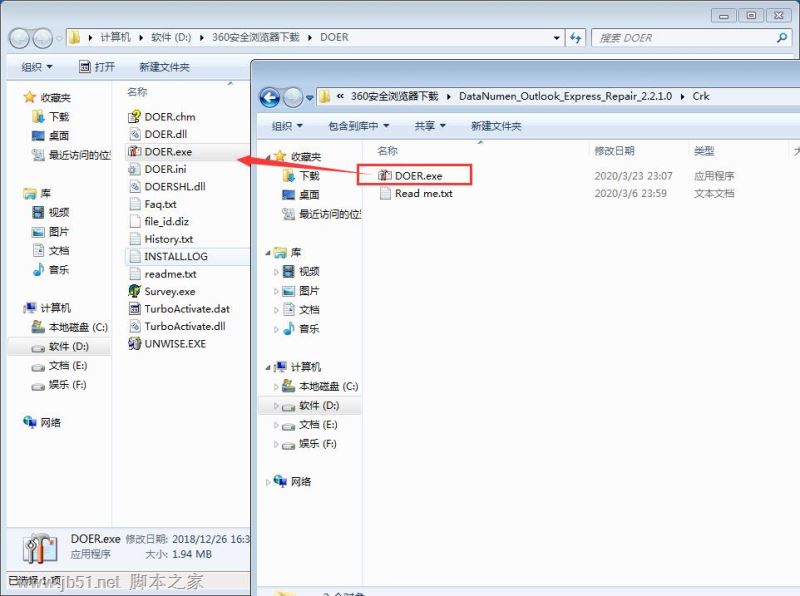Click the magnifier icon in the DOER search box

pyautogui.click(x=781, y=38)
